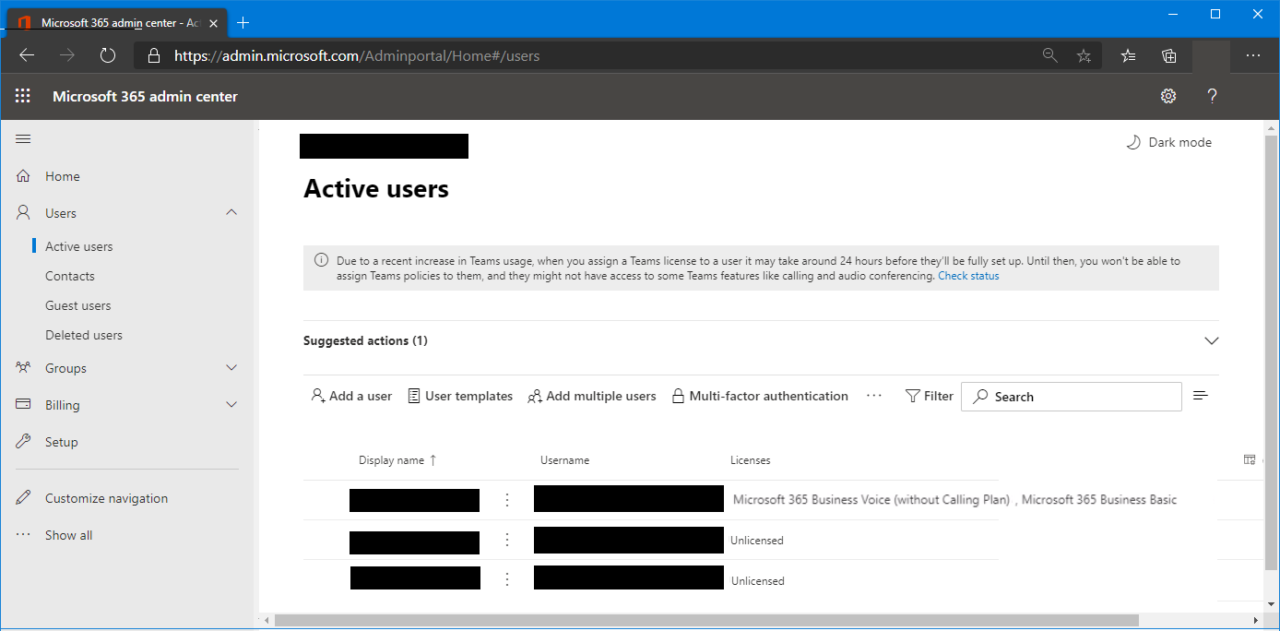Collapse the Users section in the sidebar
This screenshot has height=631, width=1280.
(x=232, y=212)
